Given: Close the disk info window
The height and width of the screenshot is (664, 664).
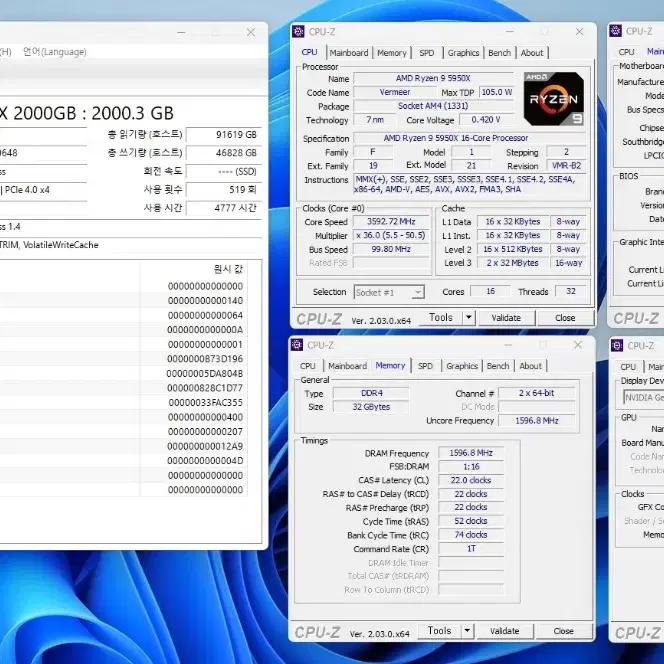Looking at the screenshot, I should pos(251,32).
